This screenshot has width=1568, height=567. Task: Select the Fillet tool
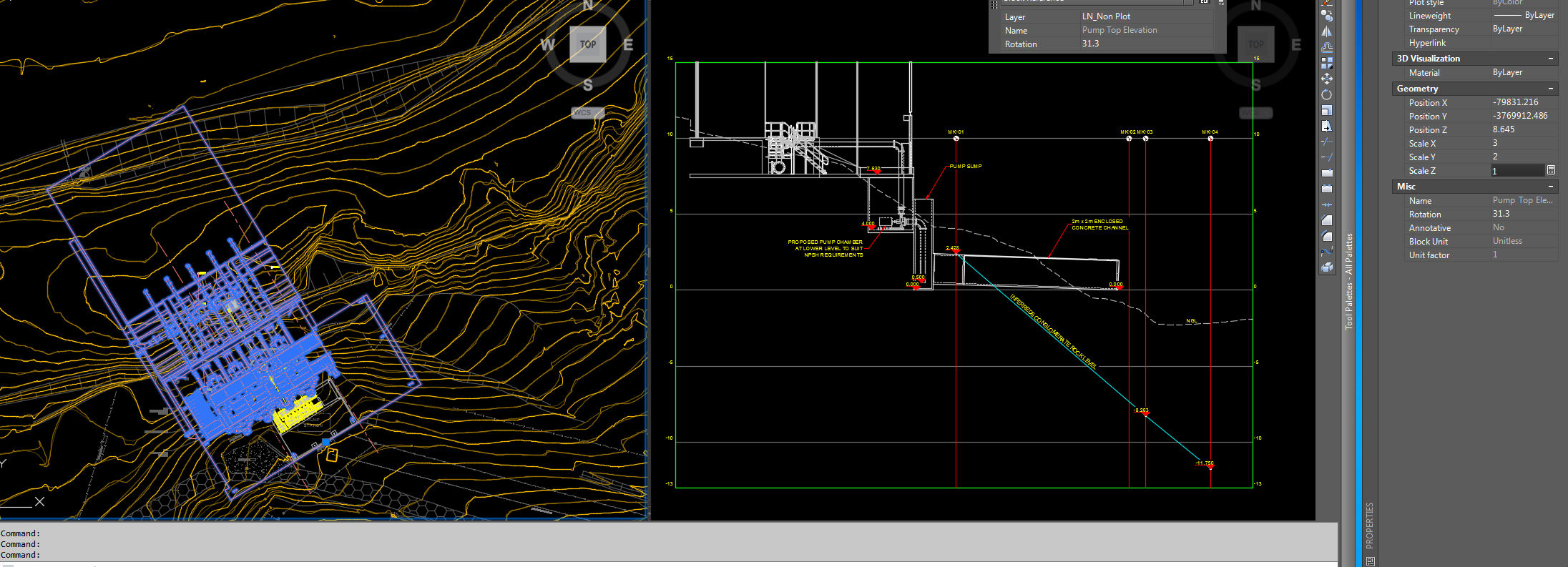[x=1327, y=236]
